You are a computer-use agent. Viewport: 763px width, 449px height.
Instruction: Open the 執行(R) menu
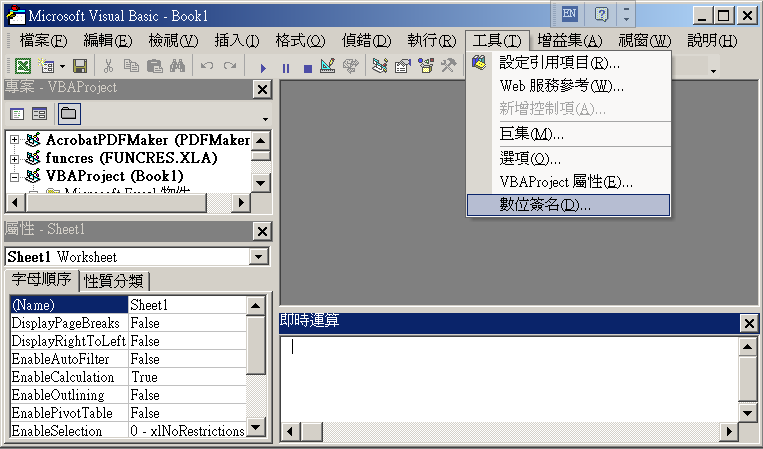click(432, 40)
